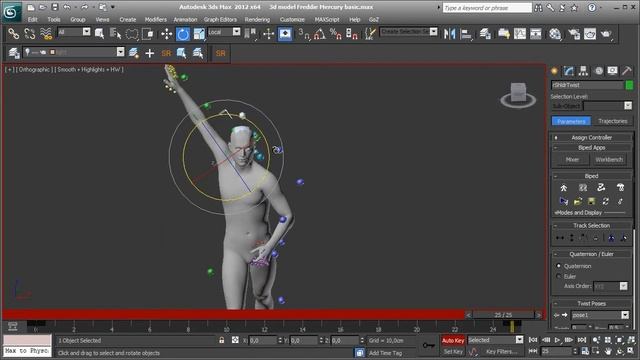The image size is (640, 360).
Task: Click Bind to Space Warp tool
Action: (46, 33)
